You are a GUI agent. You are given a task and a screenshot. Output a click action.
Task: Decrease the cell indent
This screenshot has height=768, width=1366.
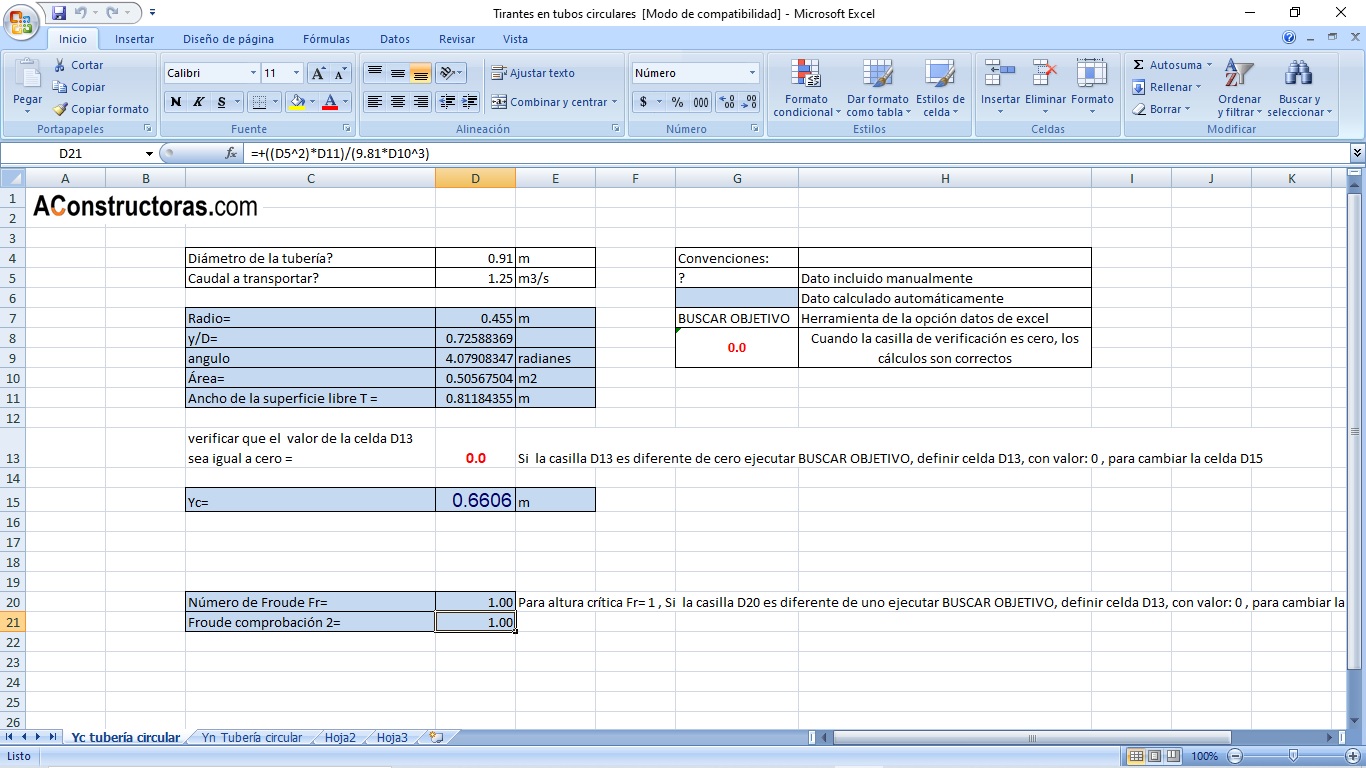pos(447,102)
